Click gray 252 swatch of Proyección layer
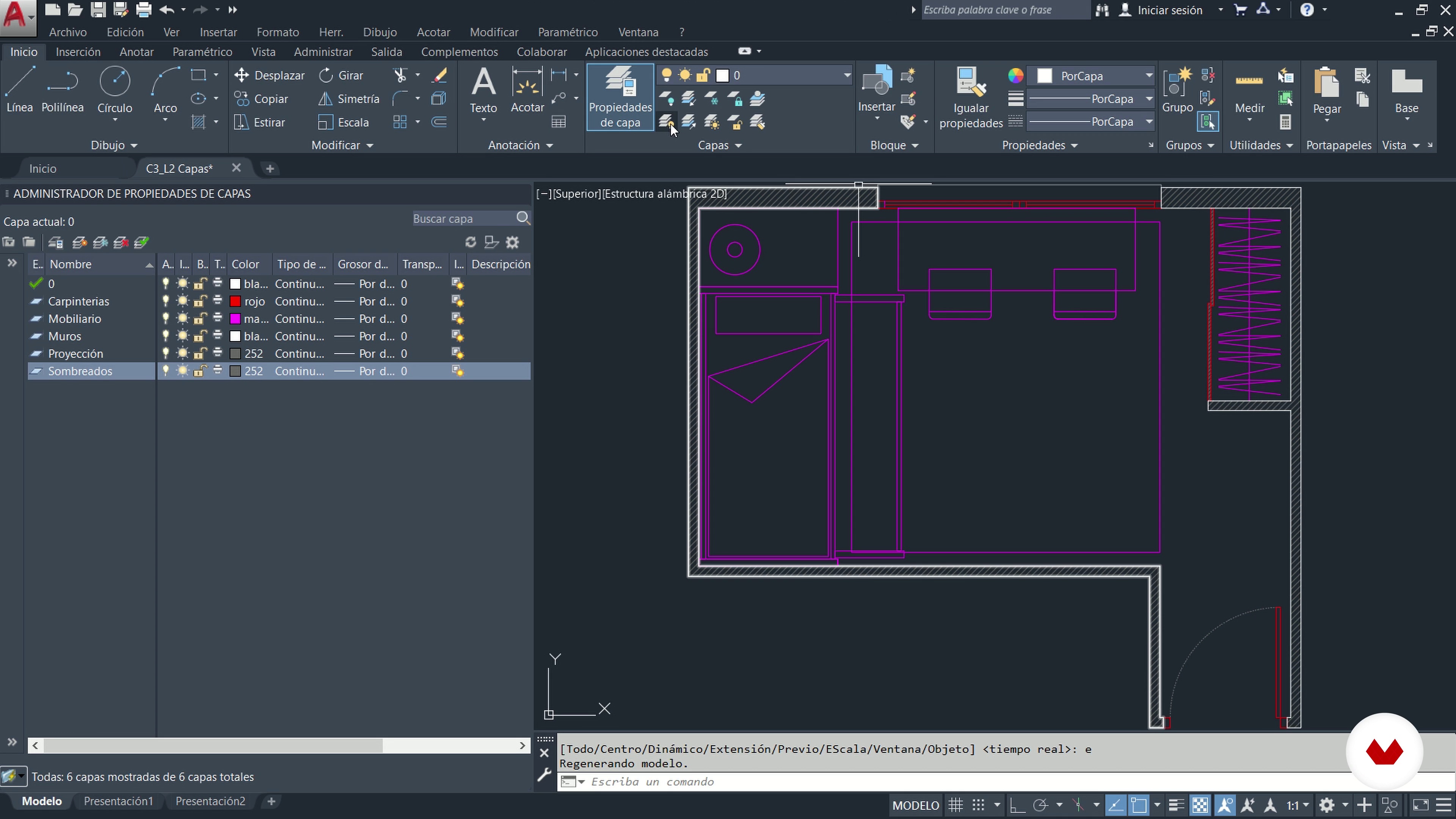This screenshot has height=819, width=1456. (x=235, y=354)
